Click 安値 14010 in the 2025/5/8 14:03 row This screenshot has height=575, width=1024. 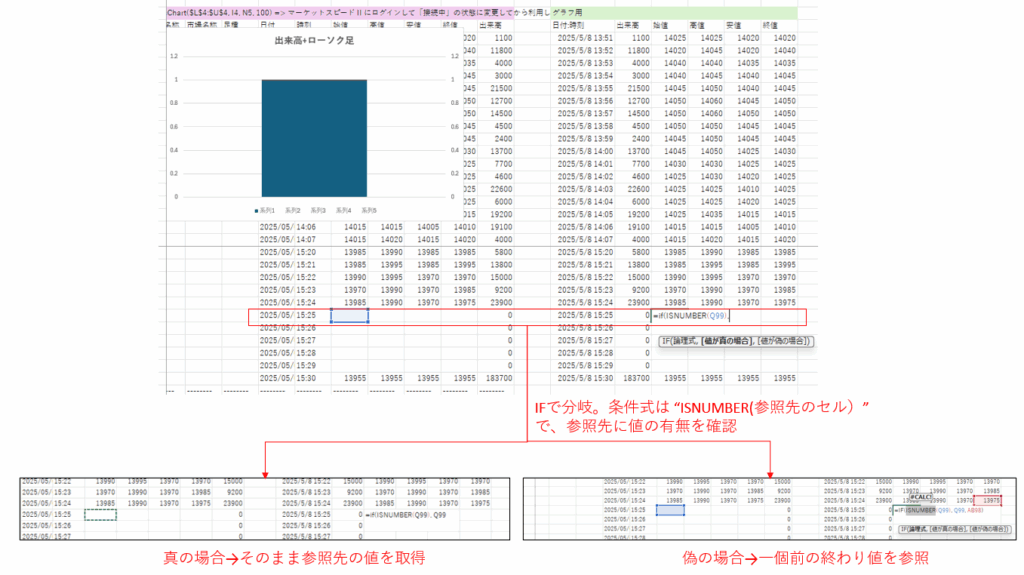(x=748, y=189)
